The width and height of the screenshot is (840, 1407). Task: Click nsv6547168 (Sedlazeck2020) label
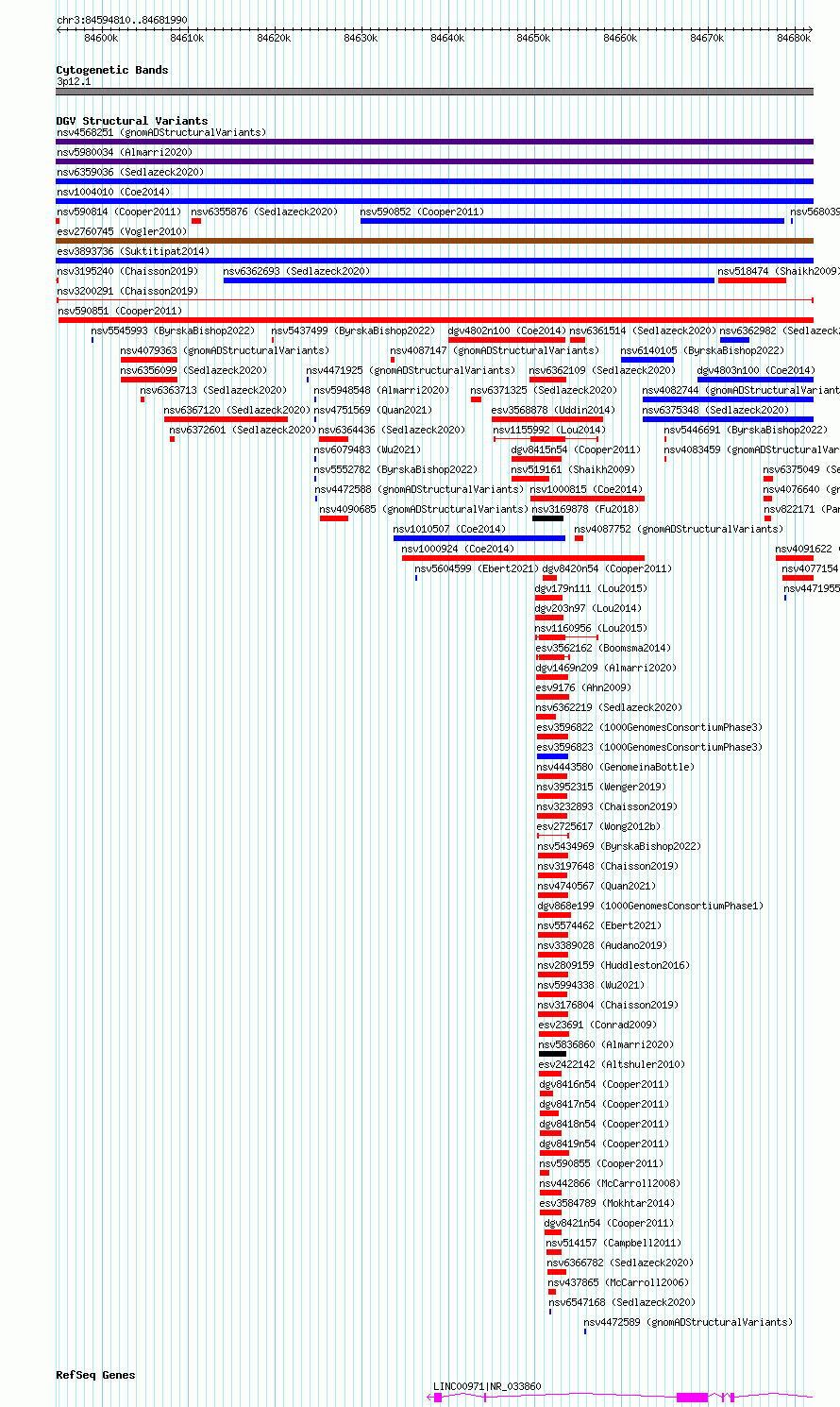(623, 1302)
